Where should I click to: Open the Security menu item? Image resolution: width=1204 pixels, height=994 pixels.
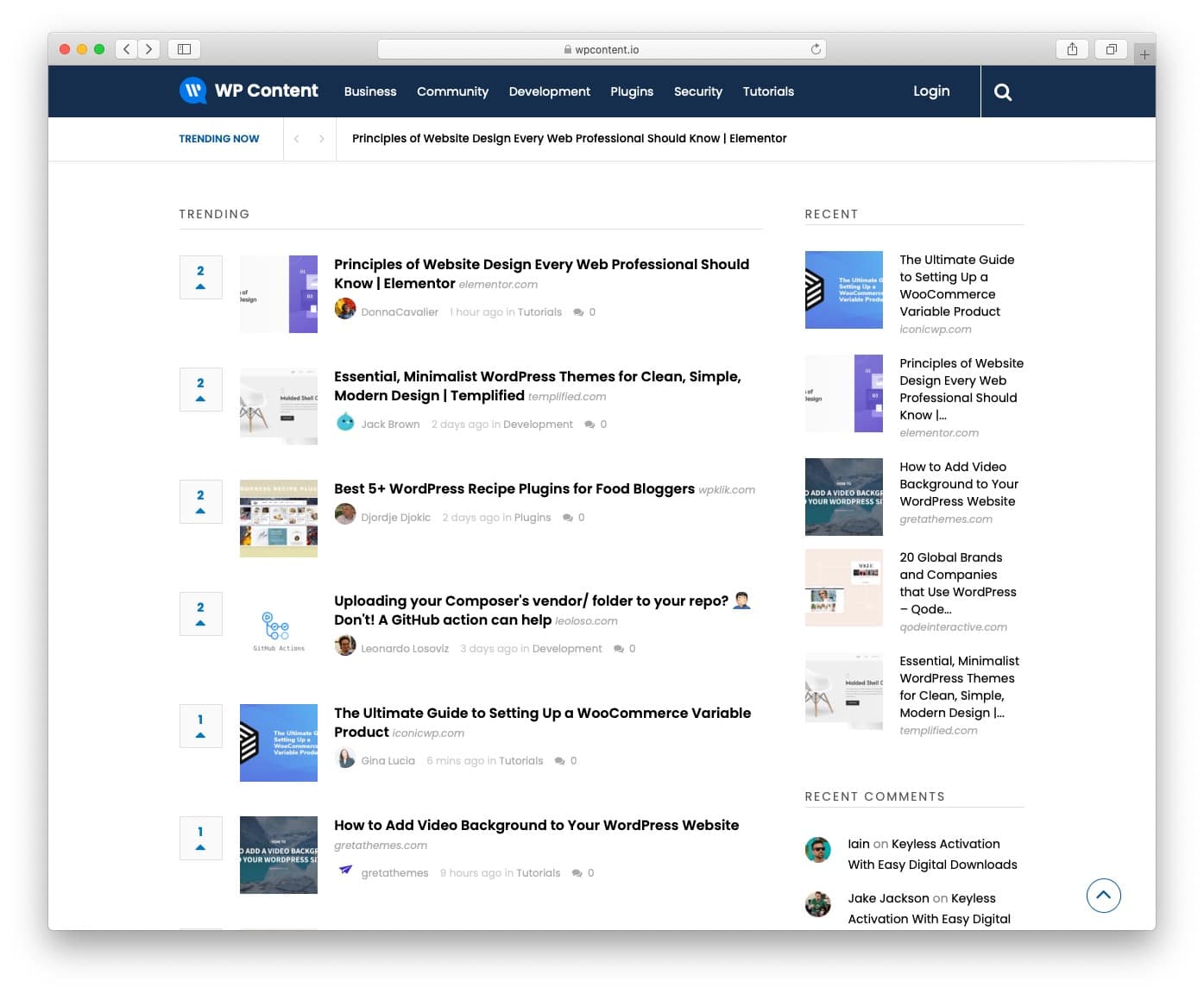pyautogui.click(x=697, y=91)
